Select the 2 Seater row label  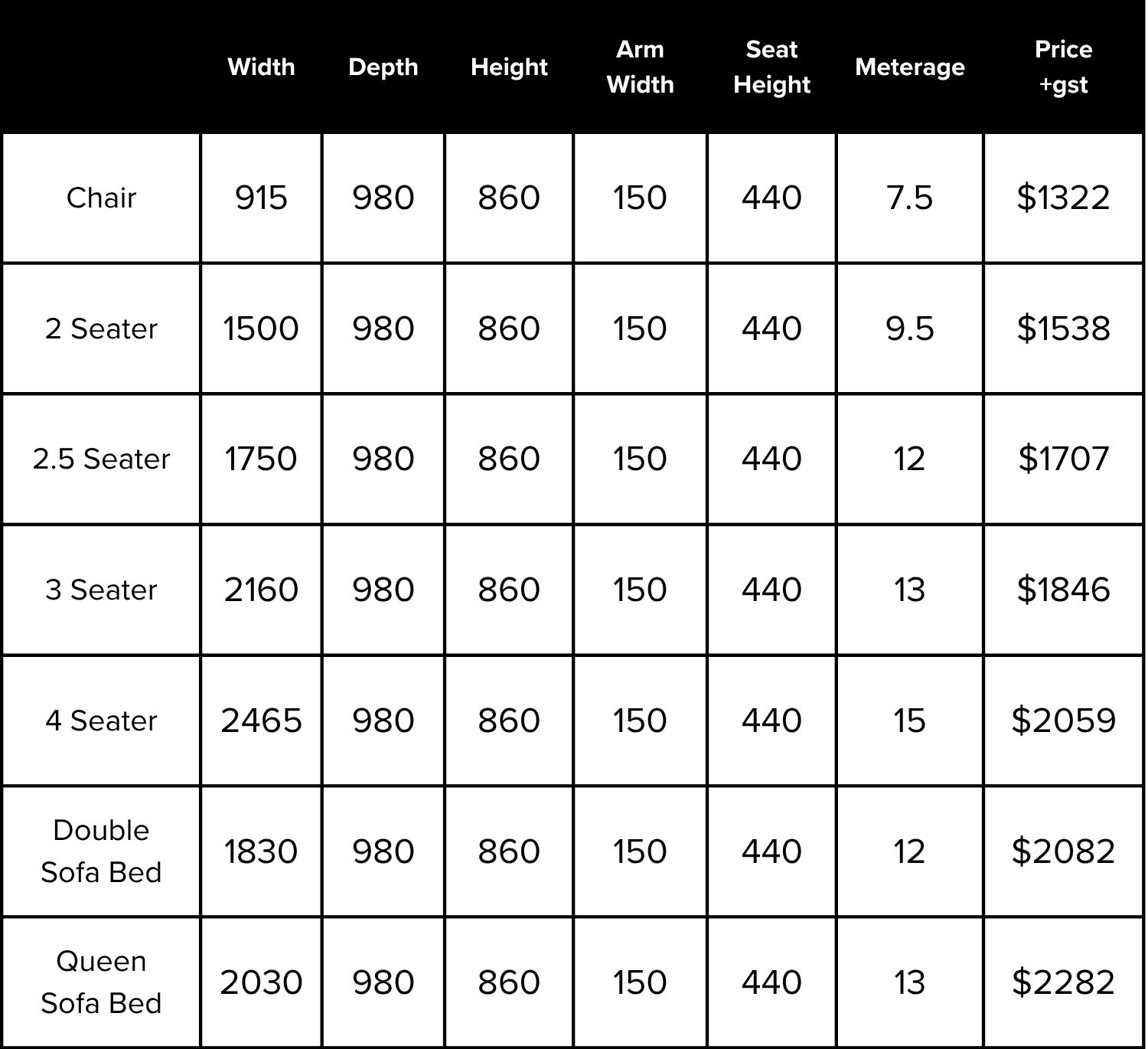(101, 328)
